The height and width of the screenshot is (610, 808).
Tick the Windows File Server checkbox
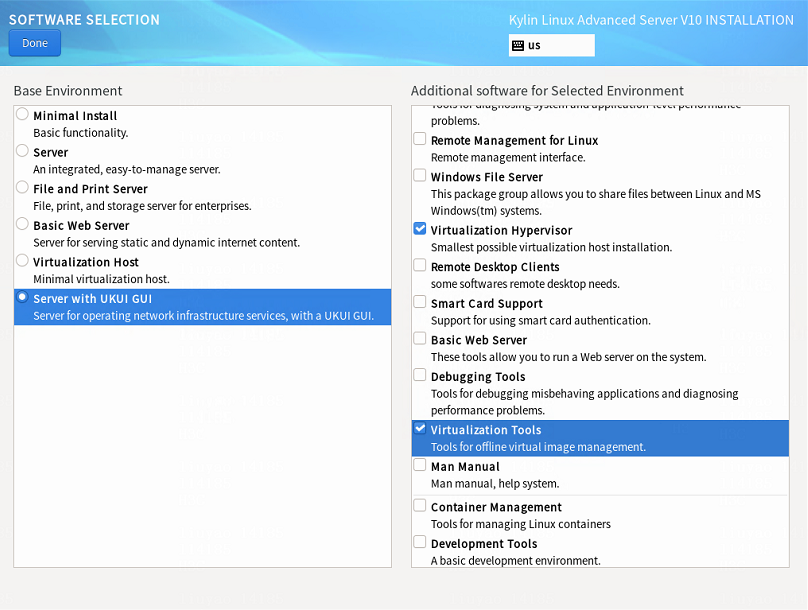point(420,175)
